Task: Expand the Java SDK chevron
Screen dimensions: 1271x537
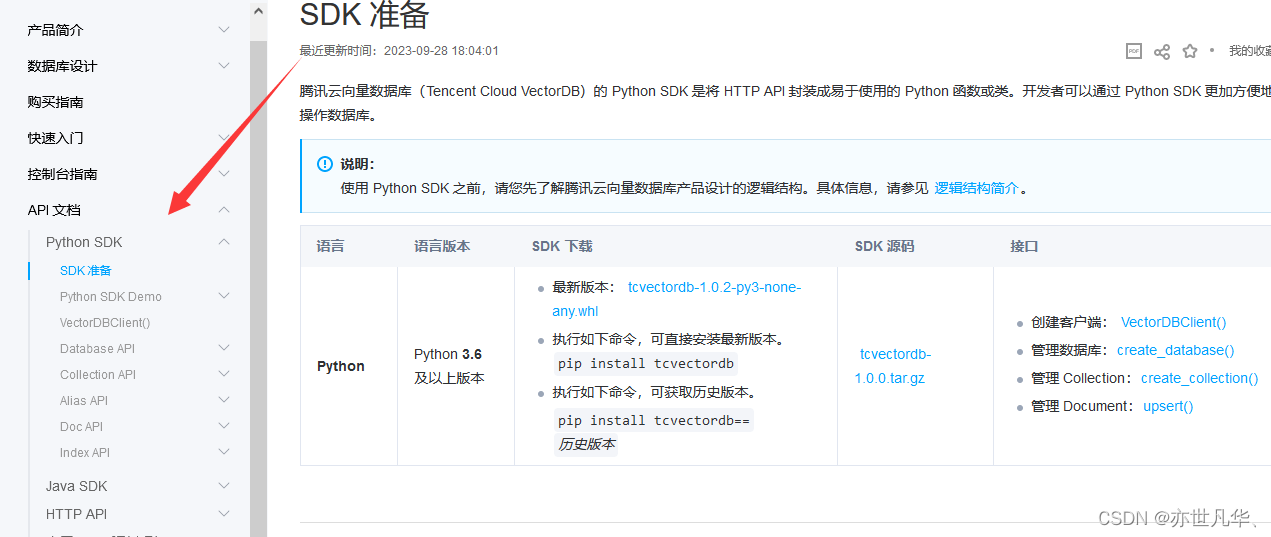Action: tap(224, 486)
